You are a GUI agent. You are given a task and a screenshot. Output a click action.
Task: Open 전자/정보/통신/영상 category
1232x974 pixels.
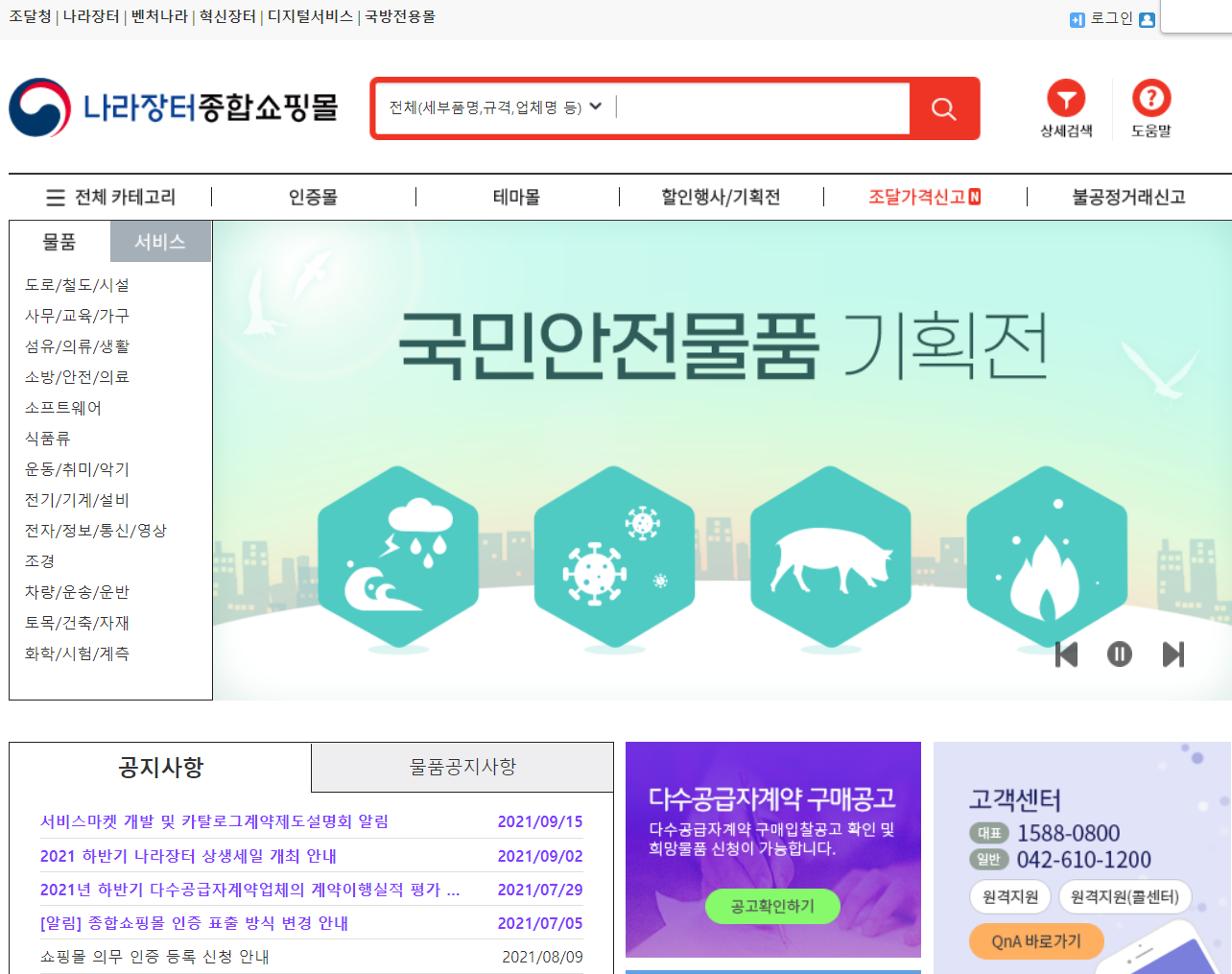click(96, 531)
